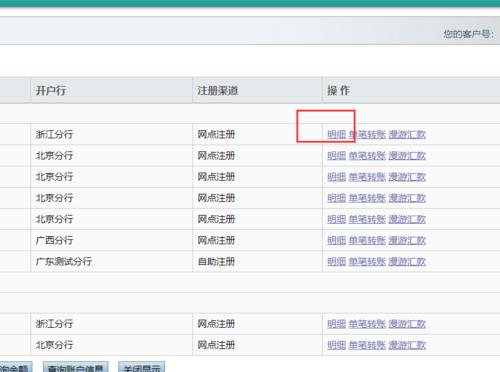
Task: Open 漫游汇款 in the 广西分行 row
Action: (407, 240)
